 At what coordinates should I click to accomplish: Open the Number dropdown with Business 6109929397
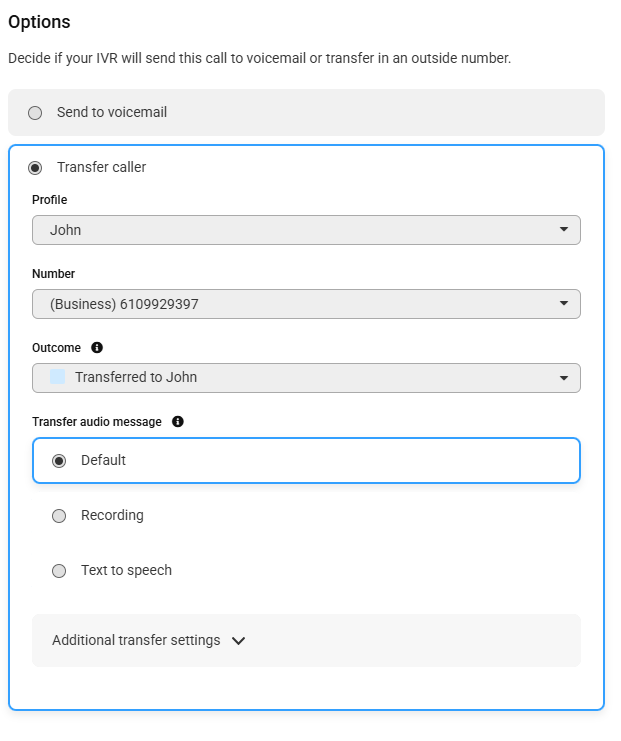[x=306, y=304]
